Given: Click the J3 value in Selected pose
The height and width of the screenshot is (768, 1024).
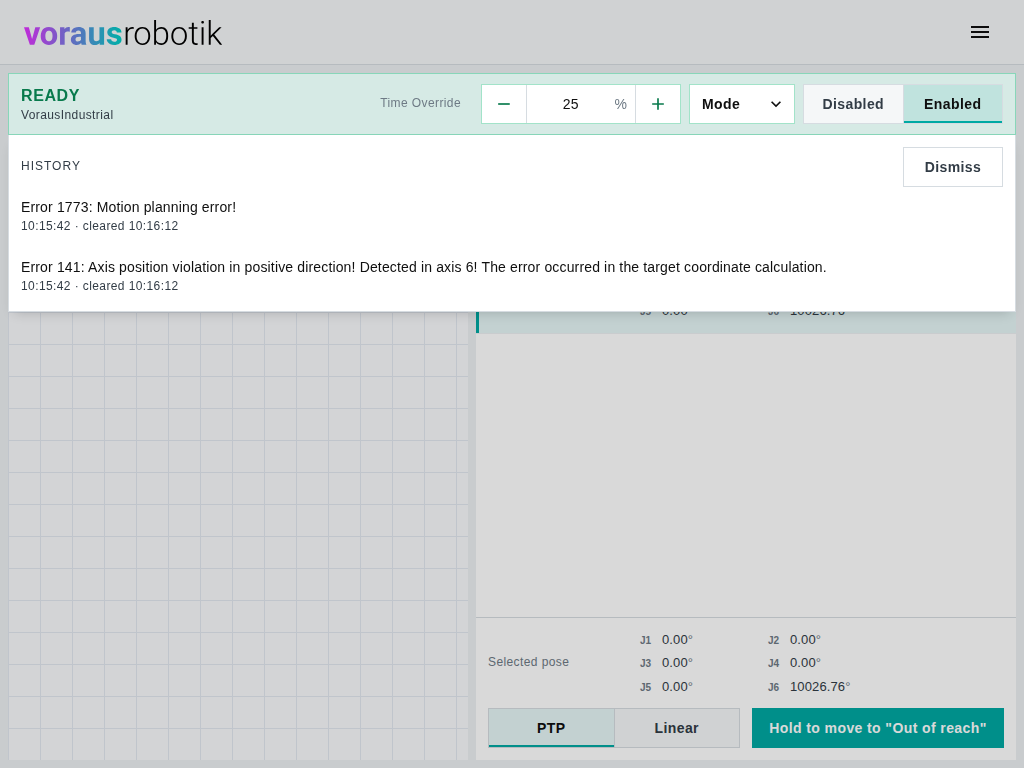Looking at the screenshot, I should [x=677, y=663].
